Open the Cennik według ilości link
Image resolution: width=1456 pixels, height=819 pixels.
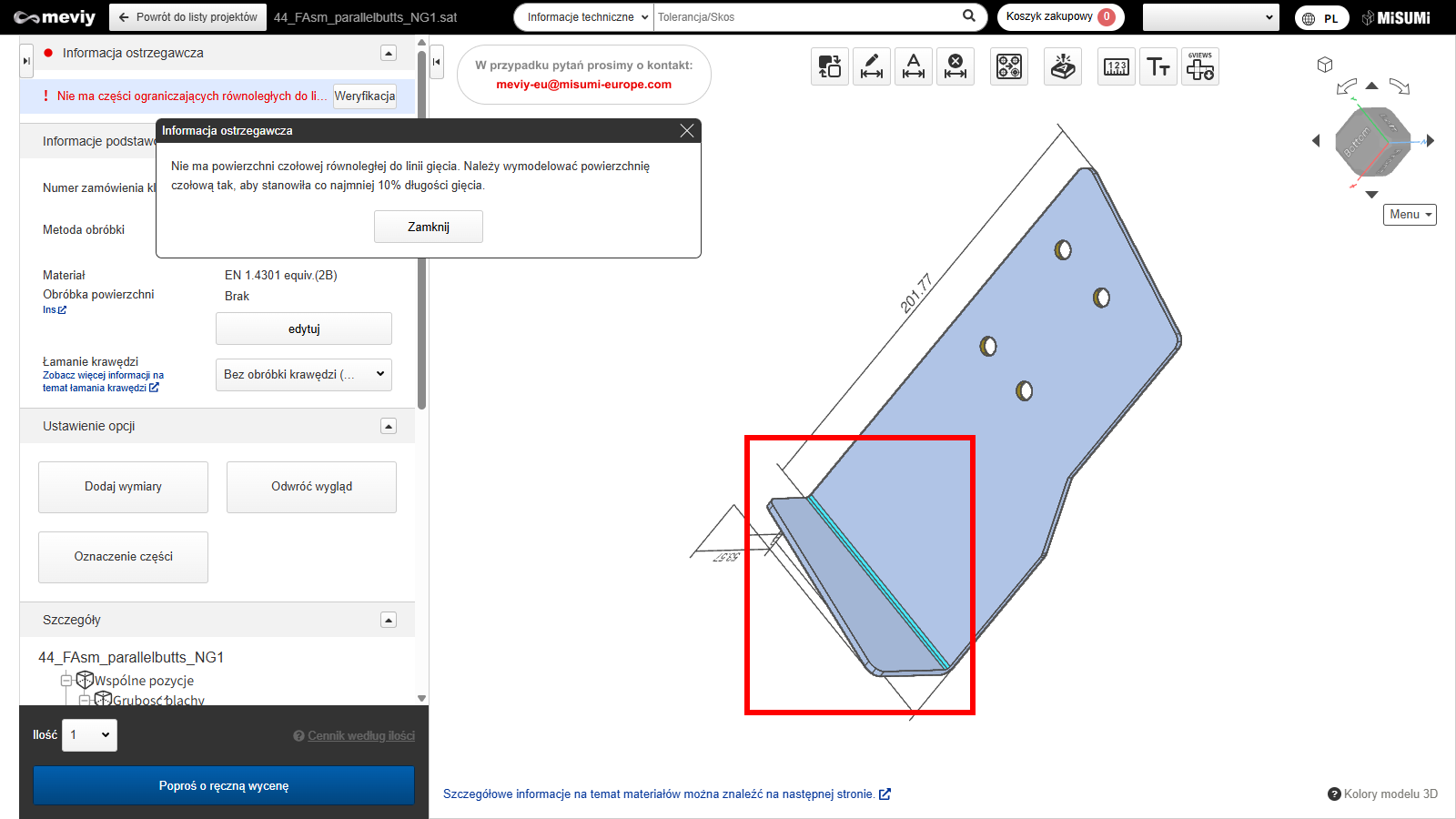coord(360,736)
